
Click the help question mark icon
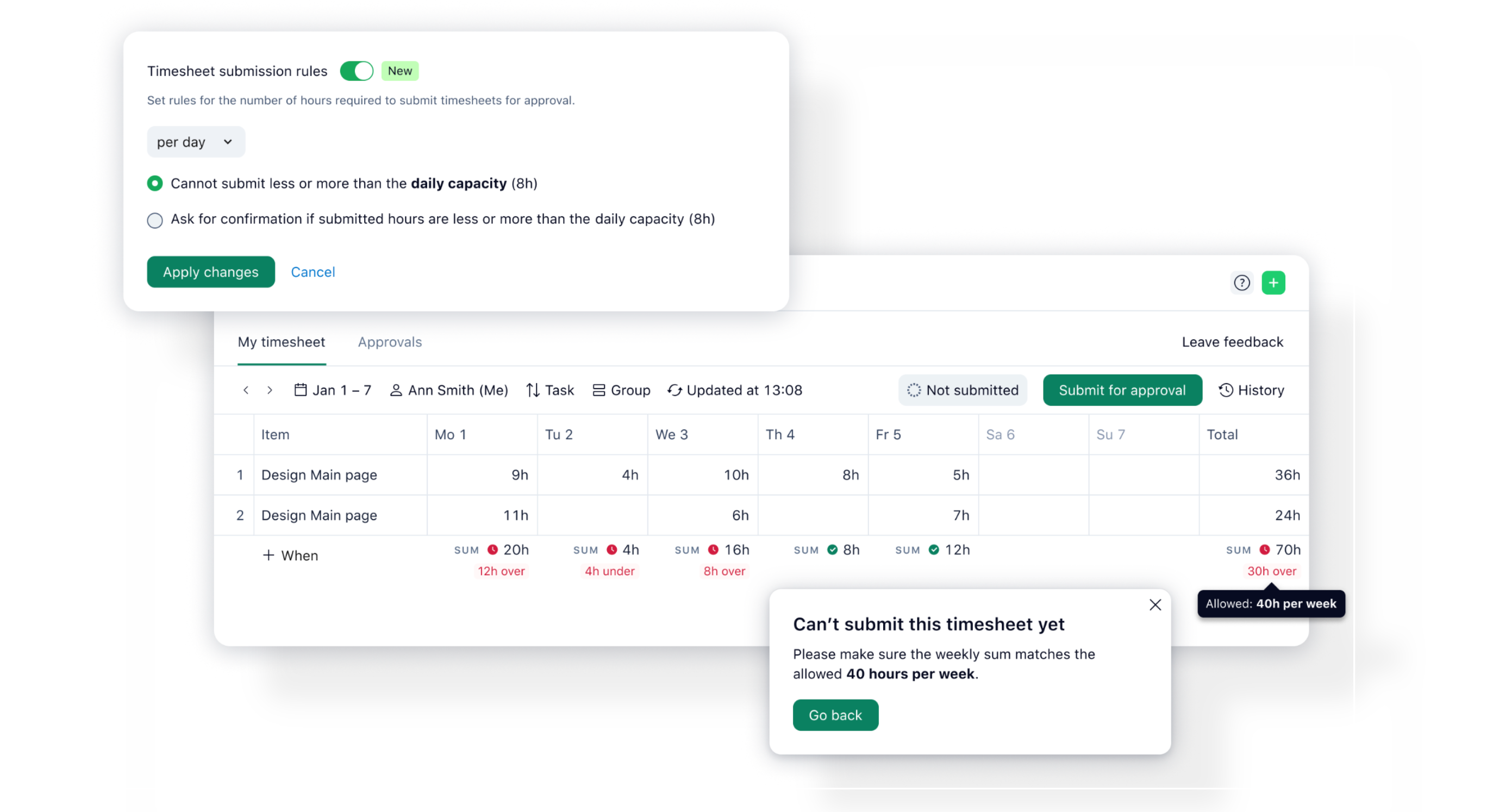(x=1241, y=283)
